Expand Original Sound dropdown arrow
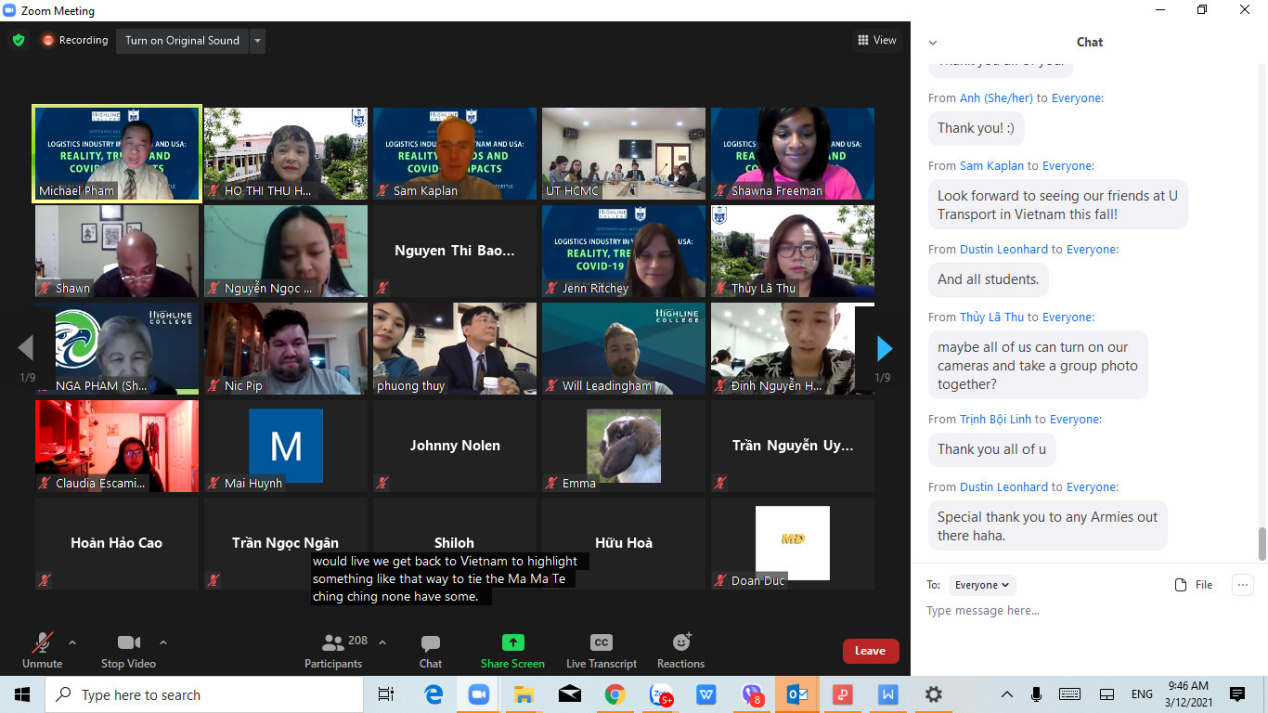The width and height of the screenshot is (1268, 713). pyautogui.click(x=257, y=41)
